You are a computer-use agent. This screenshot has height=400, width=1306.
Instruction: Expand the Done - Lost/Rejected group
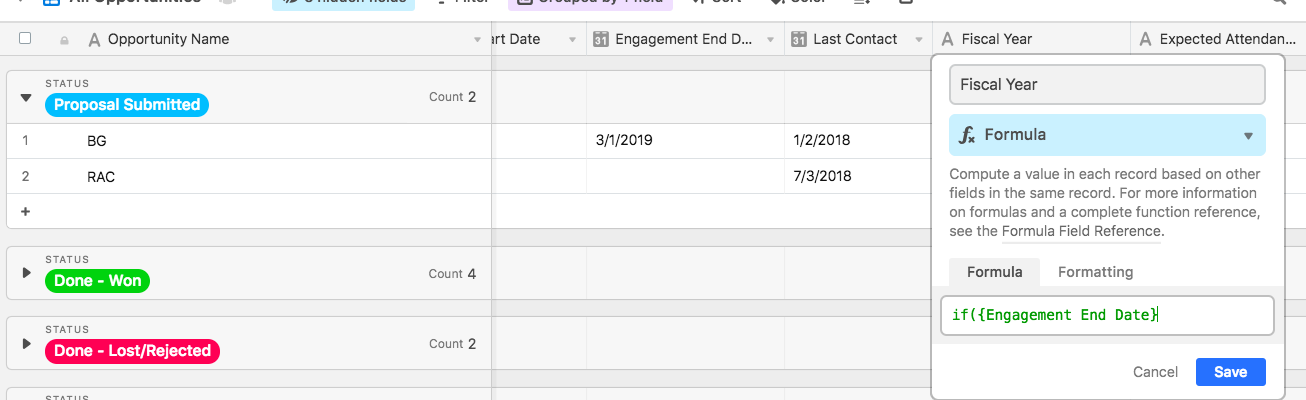(x=26, y=343)
